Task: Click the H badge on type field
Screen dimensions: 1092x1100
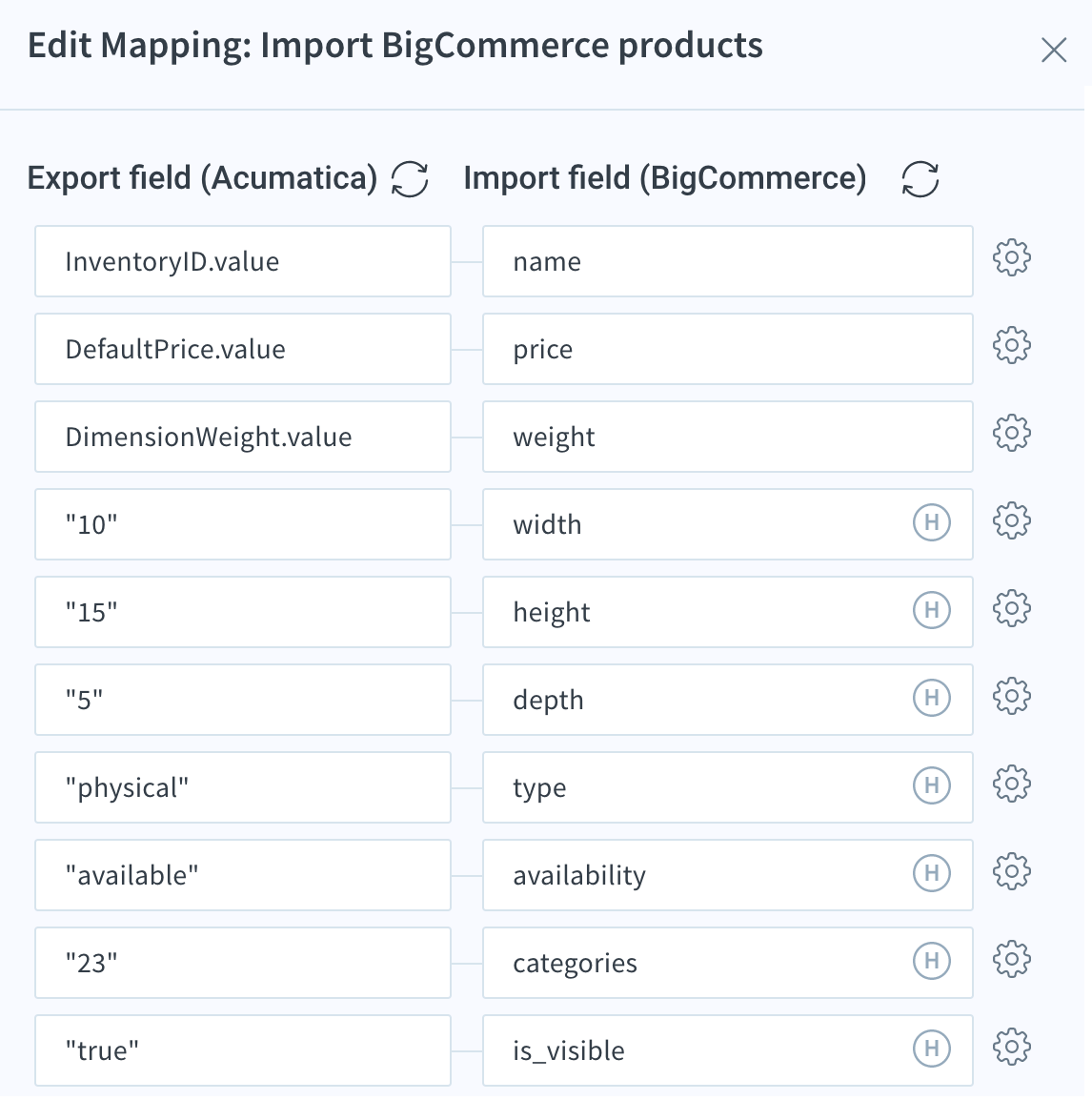Action: [931, 785]
